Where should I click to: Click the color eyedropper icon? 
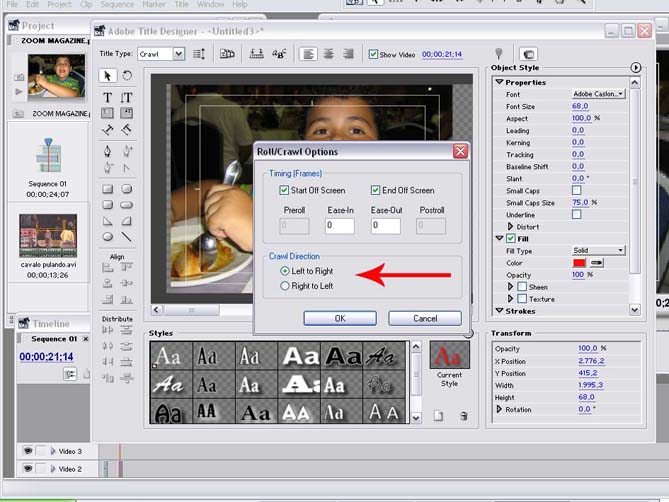coord(596,262)
